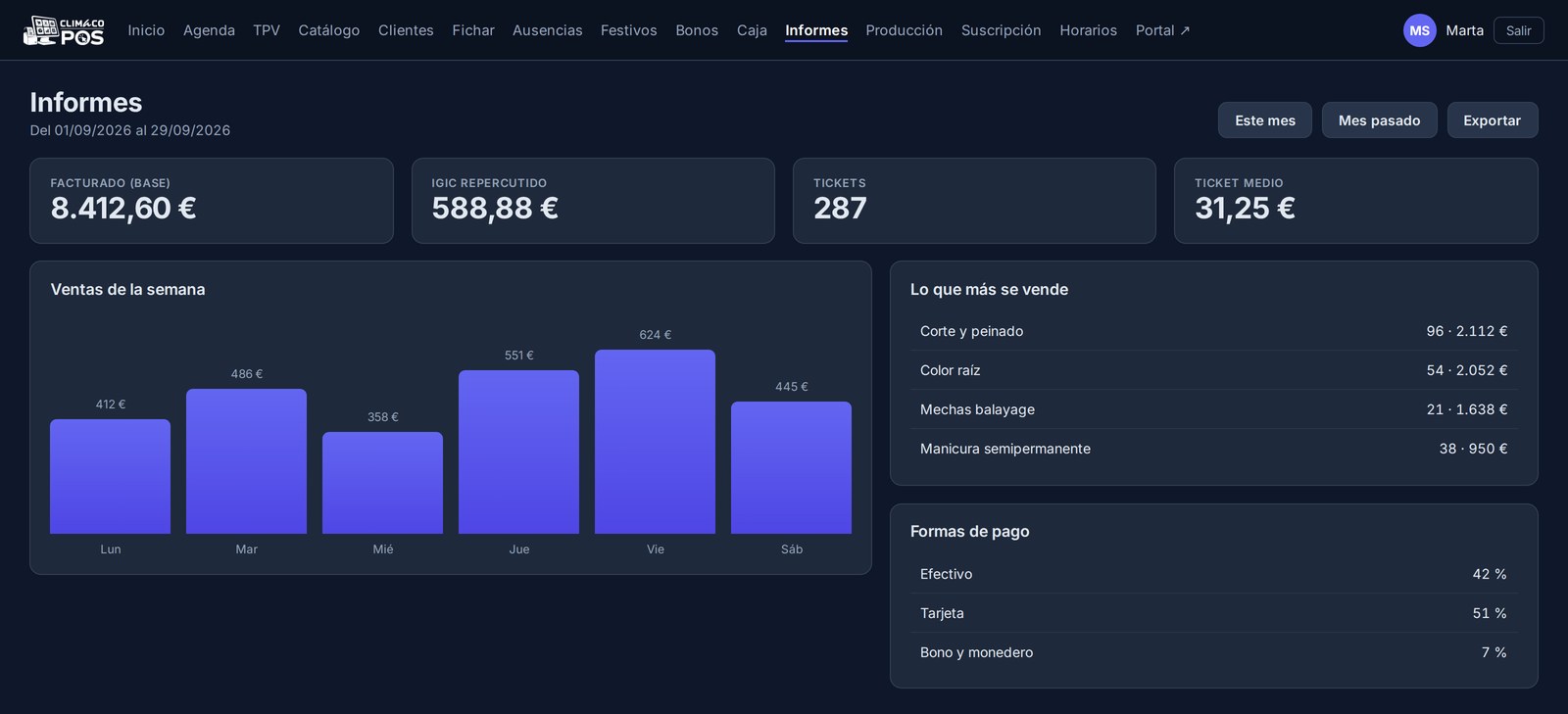
Task: Click the Clima.co POS logo
Action: click(x=64, y=30)
